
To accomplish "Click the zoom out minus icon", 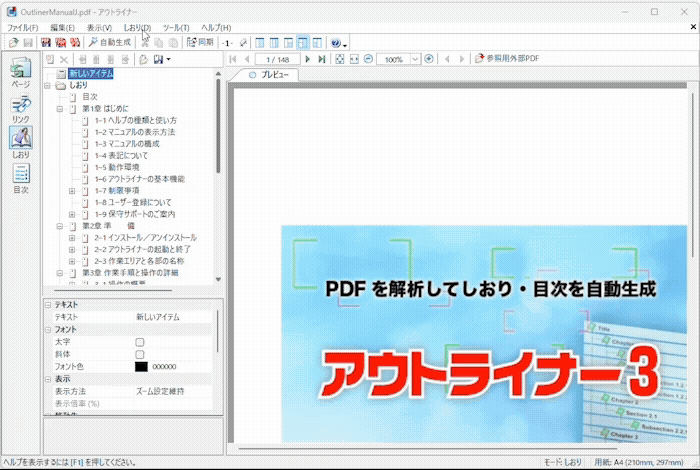I will 369,59.
